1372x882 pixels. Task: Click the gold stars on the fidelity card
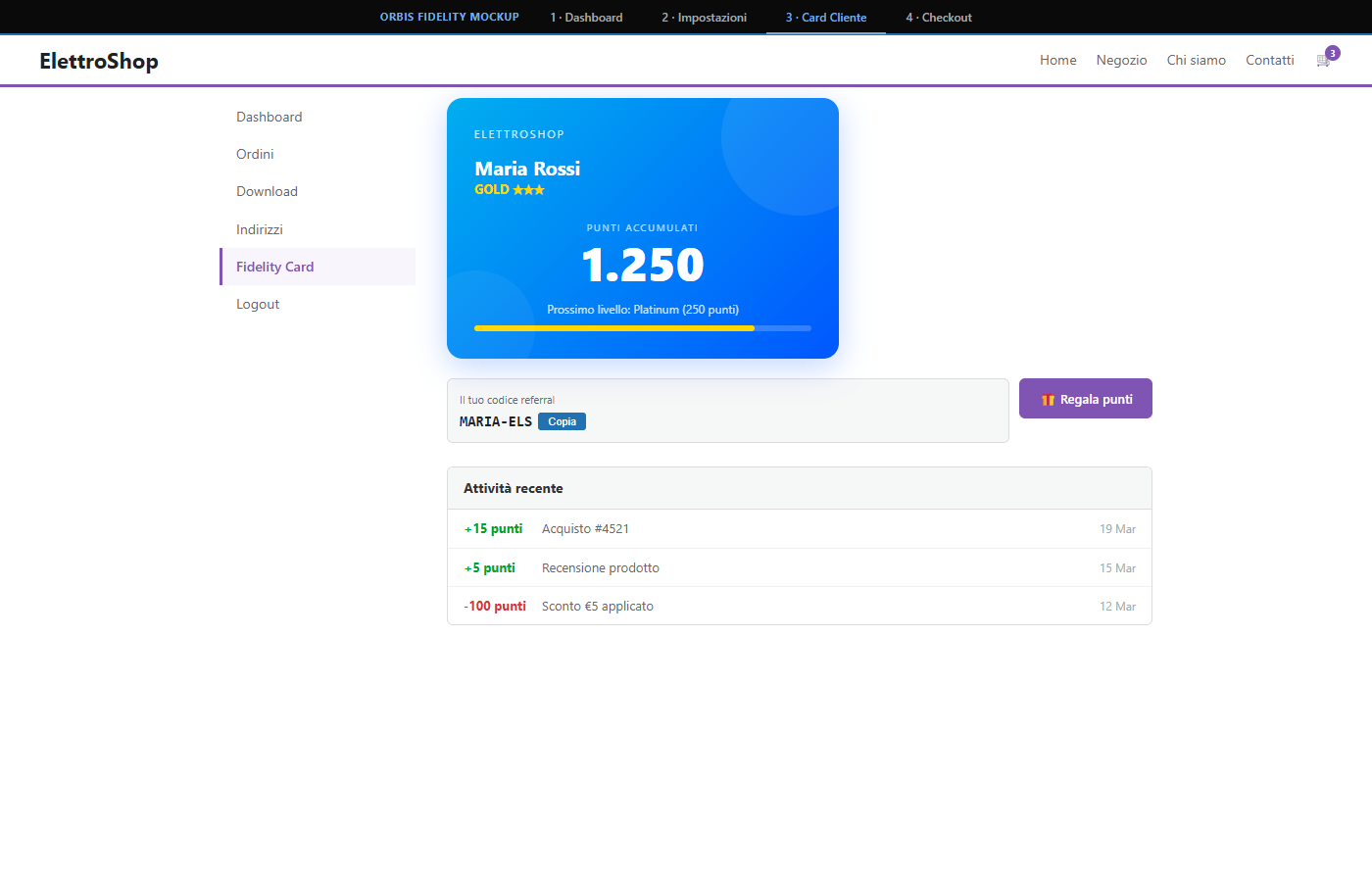click(x=528, y=190)
